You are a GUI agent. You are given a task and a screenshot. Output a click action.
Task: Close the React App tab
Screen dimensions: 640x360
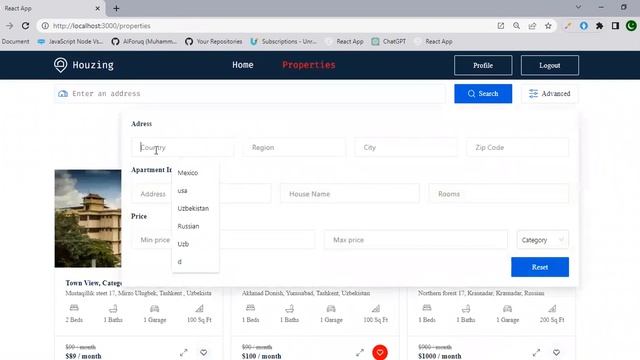tap(98, 8)
